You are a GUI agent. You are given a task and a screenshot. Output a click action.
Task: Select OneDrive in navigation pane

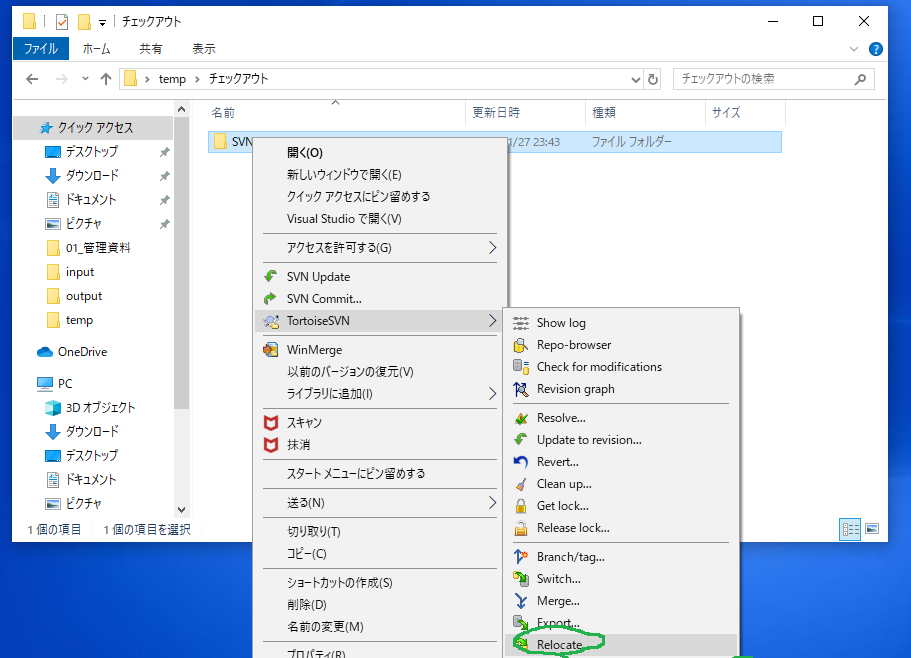(82, 352)
